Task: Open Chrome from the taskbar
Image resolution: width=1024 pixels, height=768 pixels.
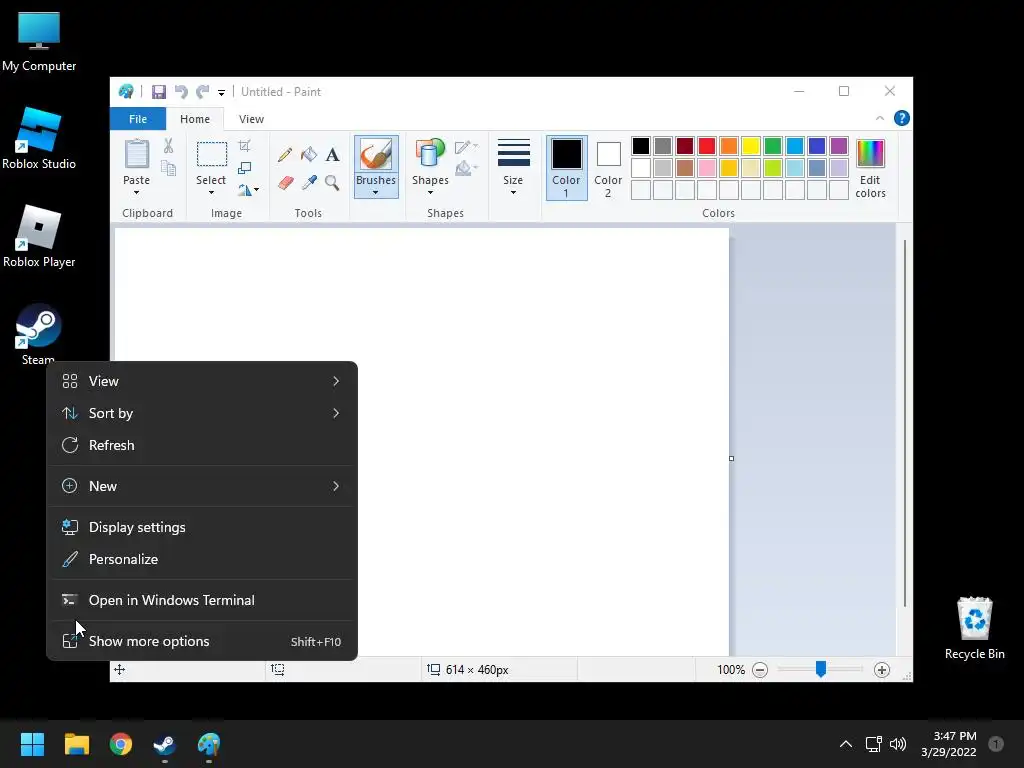Action: 121,744
